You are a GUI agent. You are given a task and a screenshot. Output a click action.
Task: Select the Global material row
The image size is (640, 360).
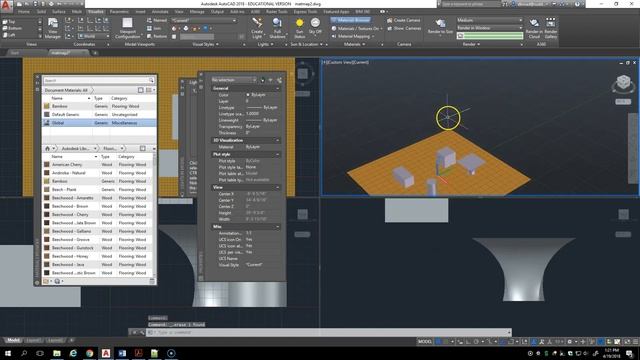(99, 123)
